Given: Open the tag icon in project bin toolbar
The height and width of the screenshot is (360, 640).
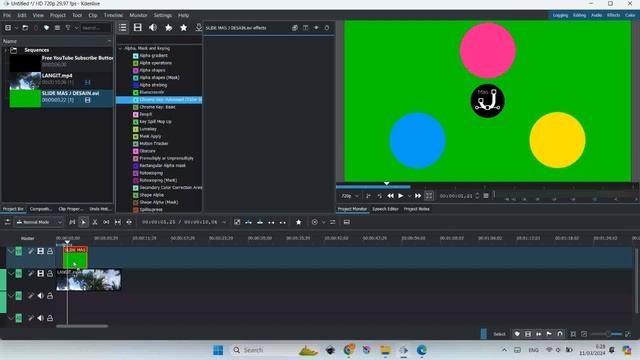Looking at the screenshot, I should 46,28.
